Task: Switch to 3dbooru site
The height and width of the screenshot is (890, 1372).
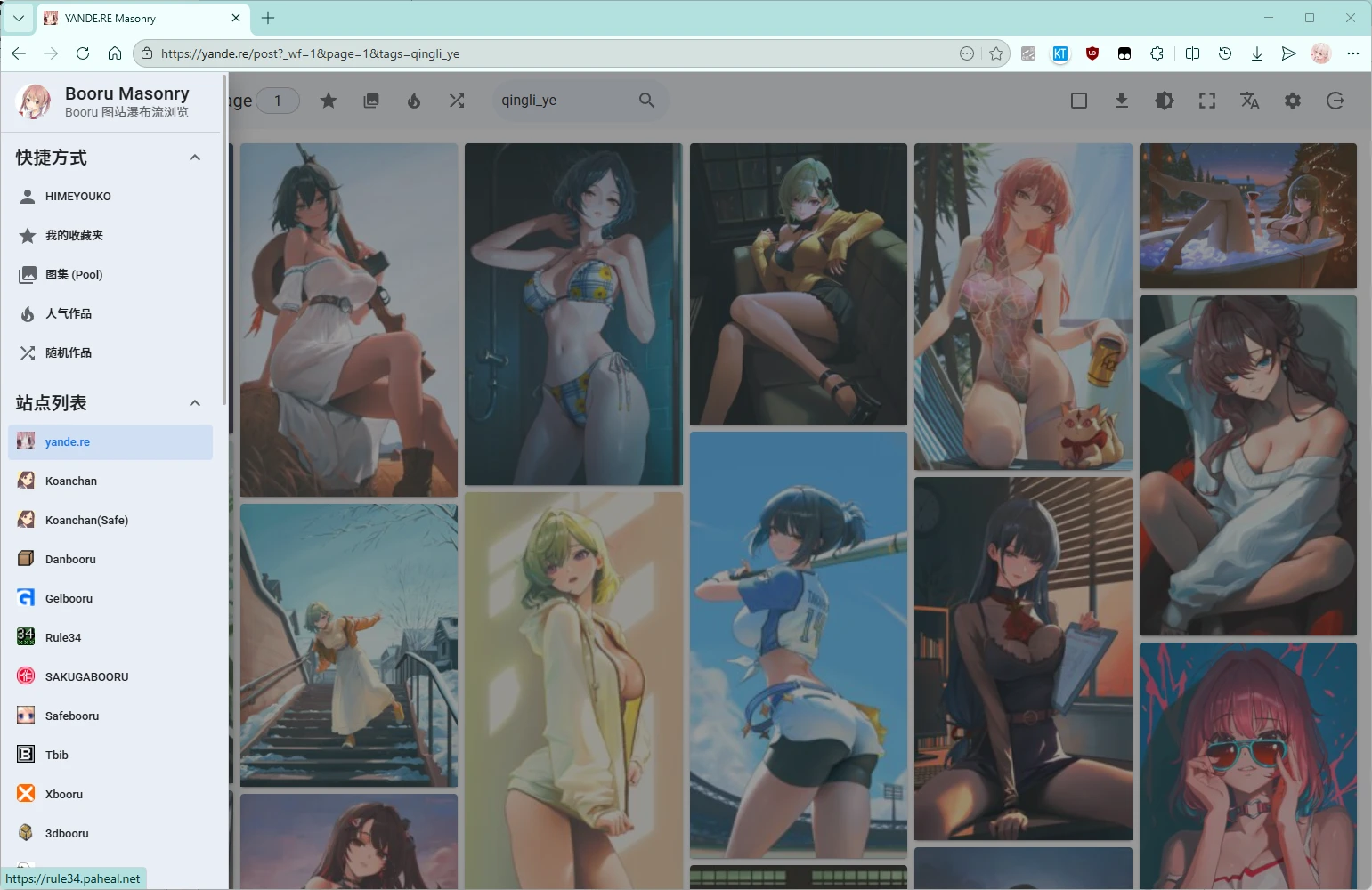Action: tap(110, 834)
